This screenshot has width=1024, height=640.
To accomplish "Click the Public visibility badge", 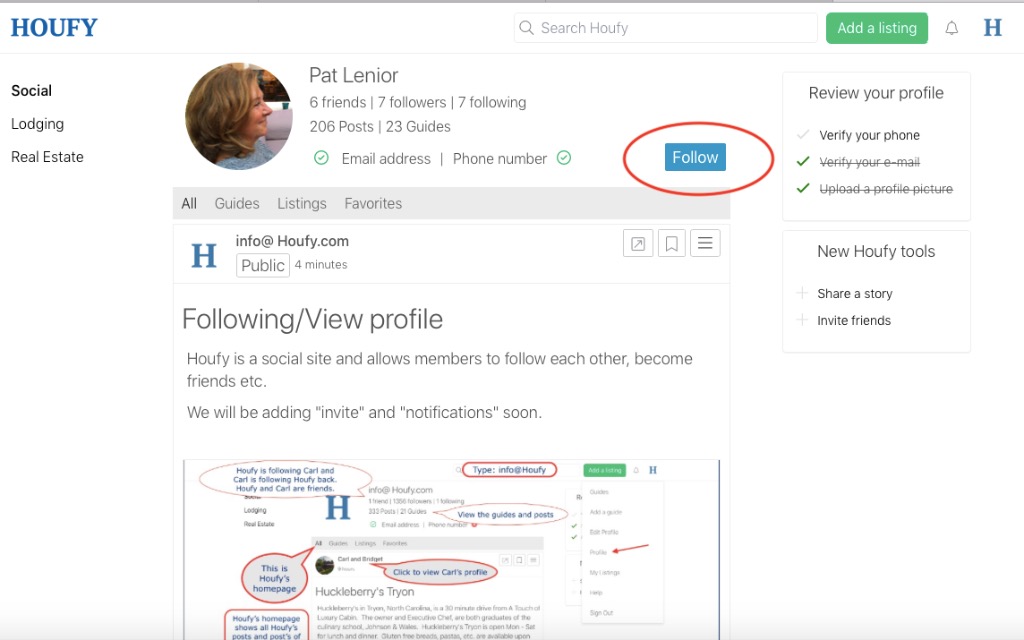I will [263, 265].
